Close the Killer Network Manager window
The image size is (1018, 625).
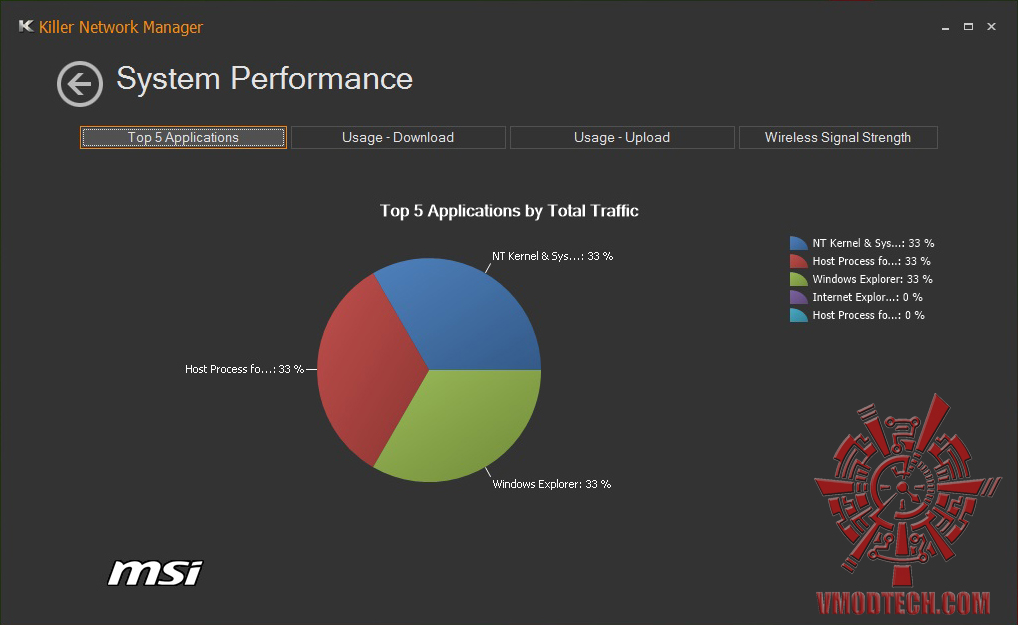[x=991, y=27]
